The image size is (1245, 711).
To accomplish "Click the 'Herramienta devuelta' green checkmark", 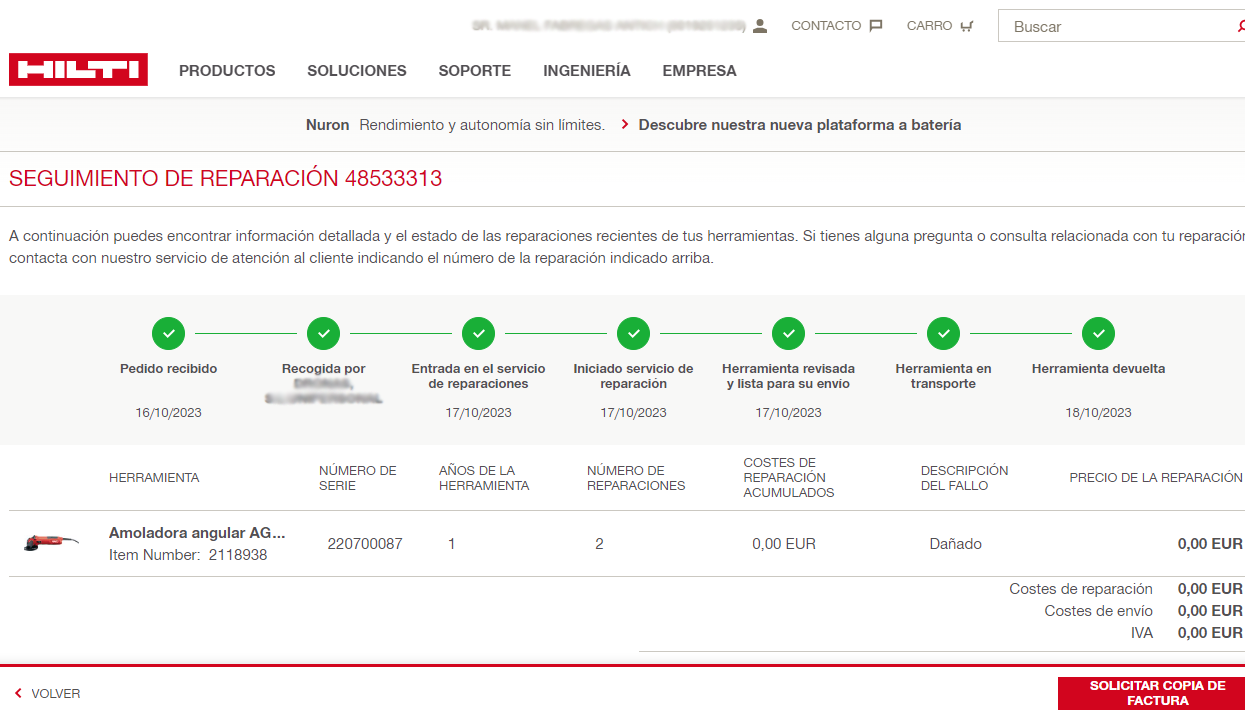I will point(1098,333).
